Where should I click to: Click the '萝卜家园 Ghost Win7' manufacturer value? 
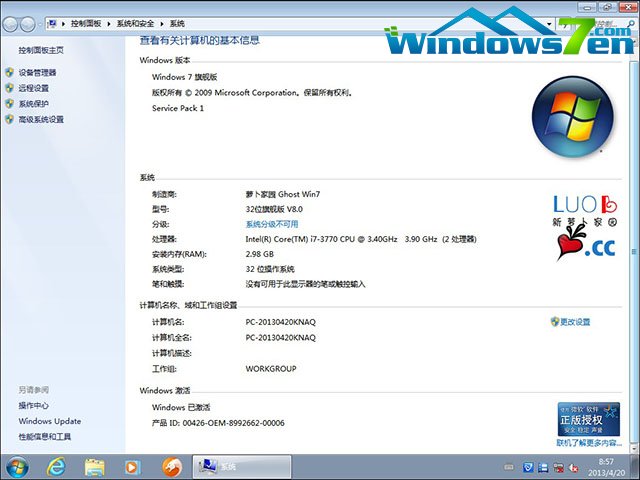[282, 194]
